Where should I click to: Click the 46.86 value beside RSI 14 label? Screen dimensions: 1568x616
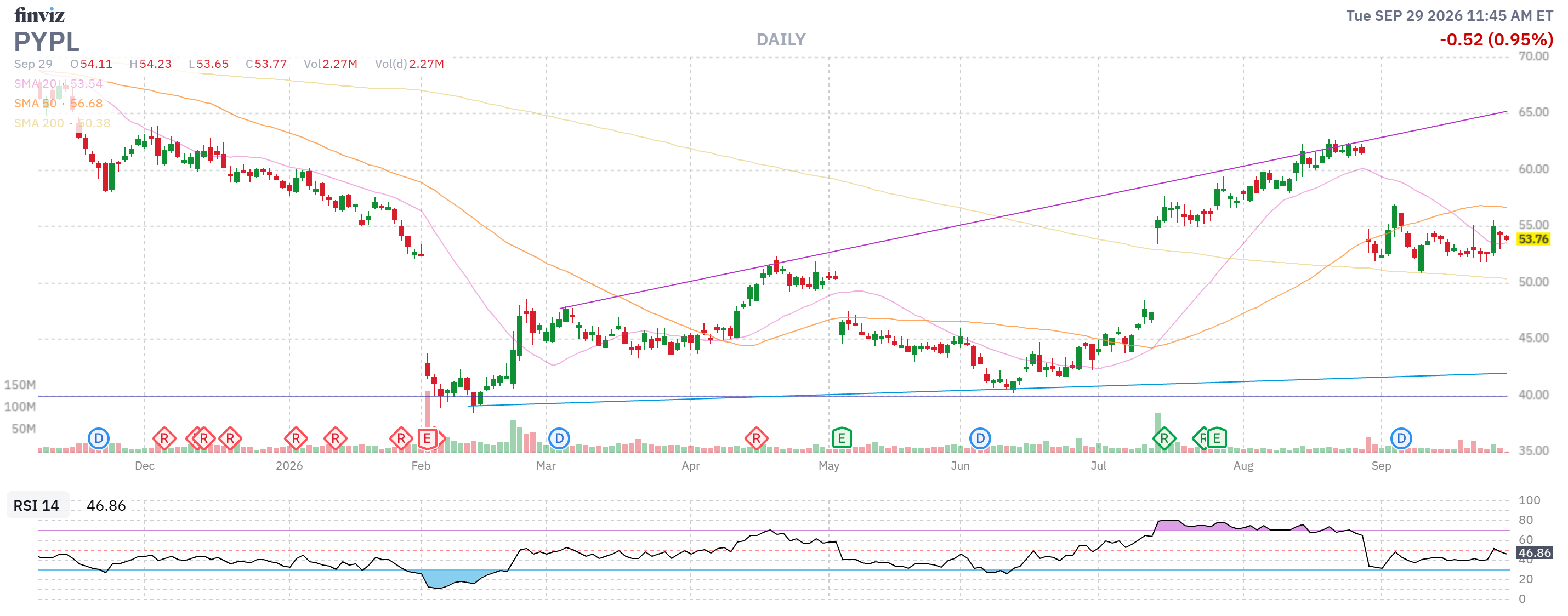pyautogui.click(x=106, y=506)
